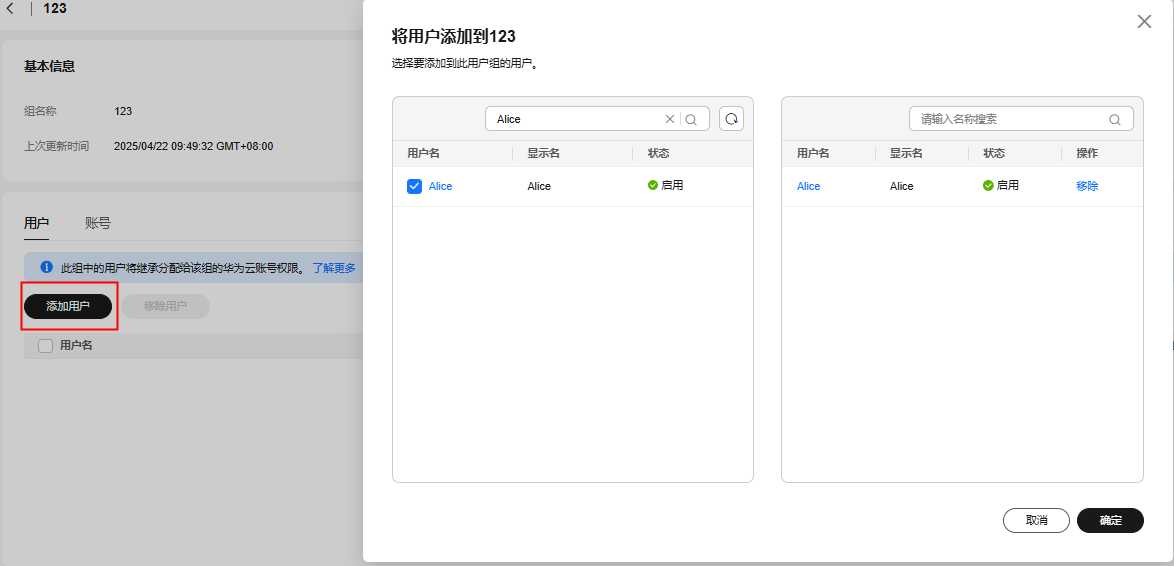Screen dimensions: 1174x566
Task: Click the info icon in blue notice
Action: [x=46, y=267]
